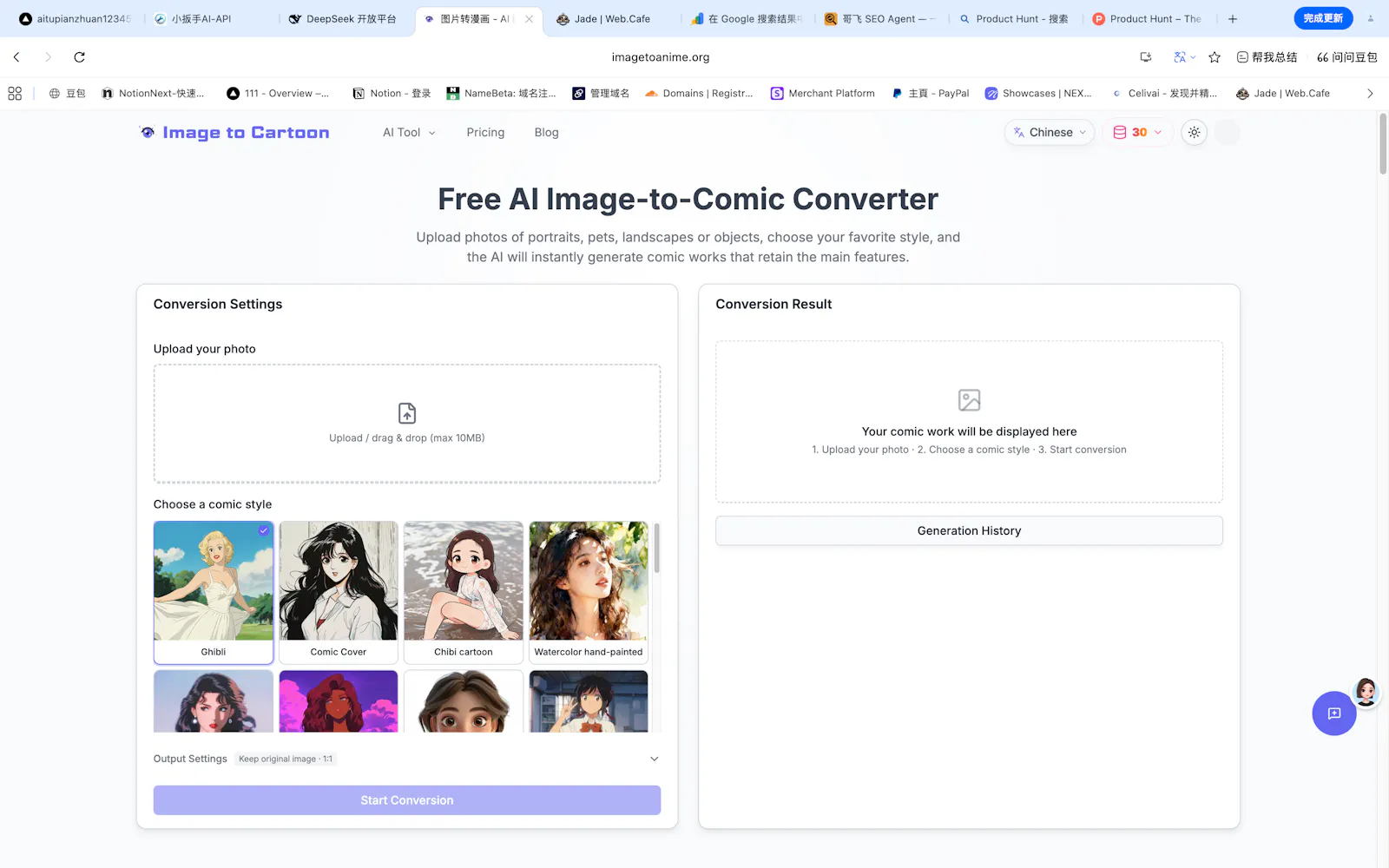Select the 3D cartoon boy style thumbnail
1389x868 pixels.
pos(464,701)
